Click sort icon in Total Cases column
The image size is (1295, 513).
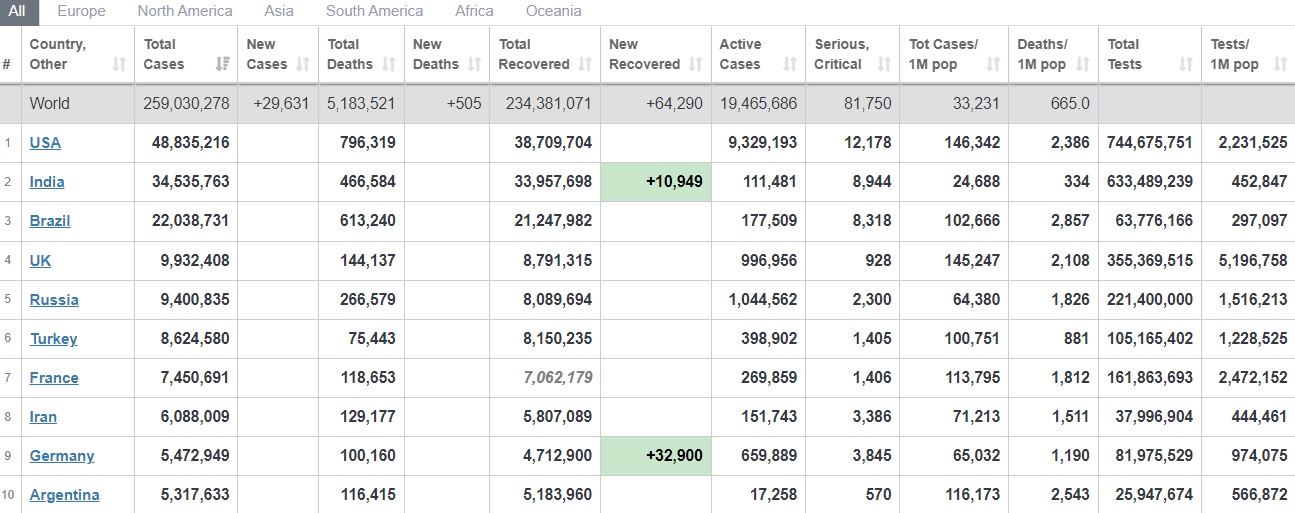click(222, 65)
